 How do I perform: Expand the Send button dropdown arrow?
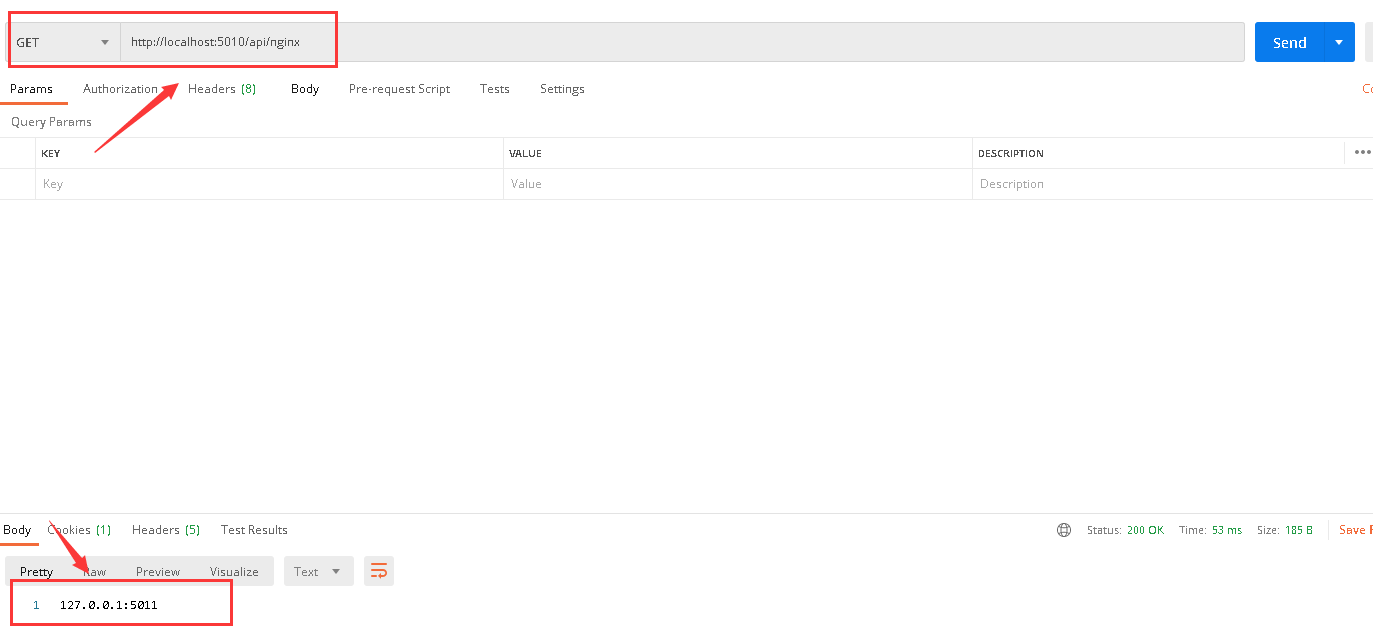pyautogui.click(x=1339, y=42)
